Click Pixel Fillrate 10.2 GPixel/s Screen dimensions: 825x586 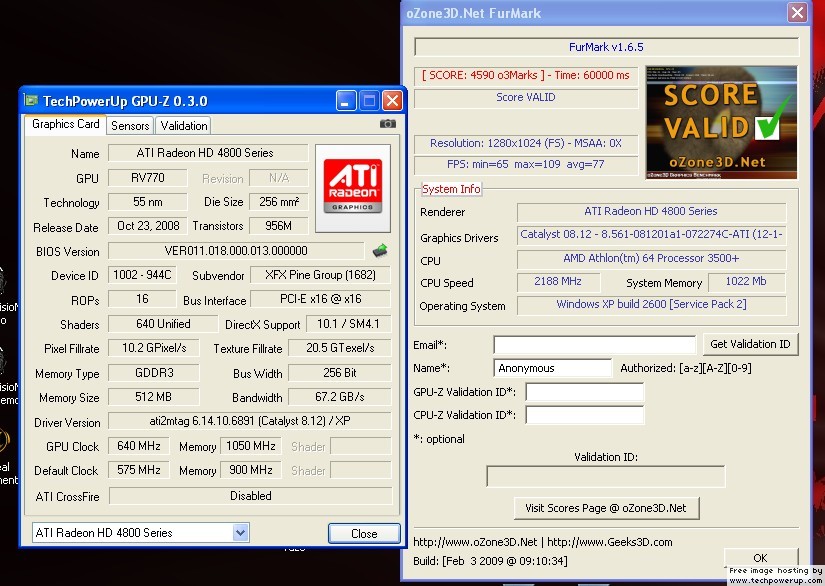coord(154,348)
